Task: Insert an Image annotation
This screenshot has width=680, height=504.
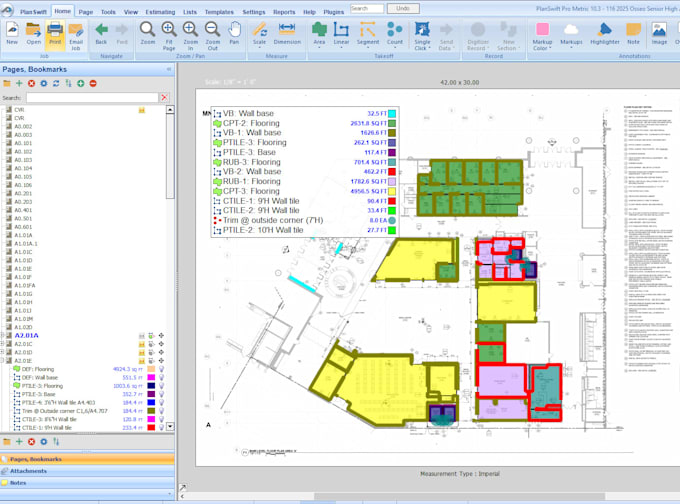Action: point(659,29)
